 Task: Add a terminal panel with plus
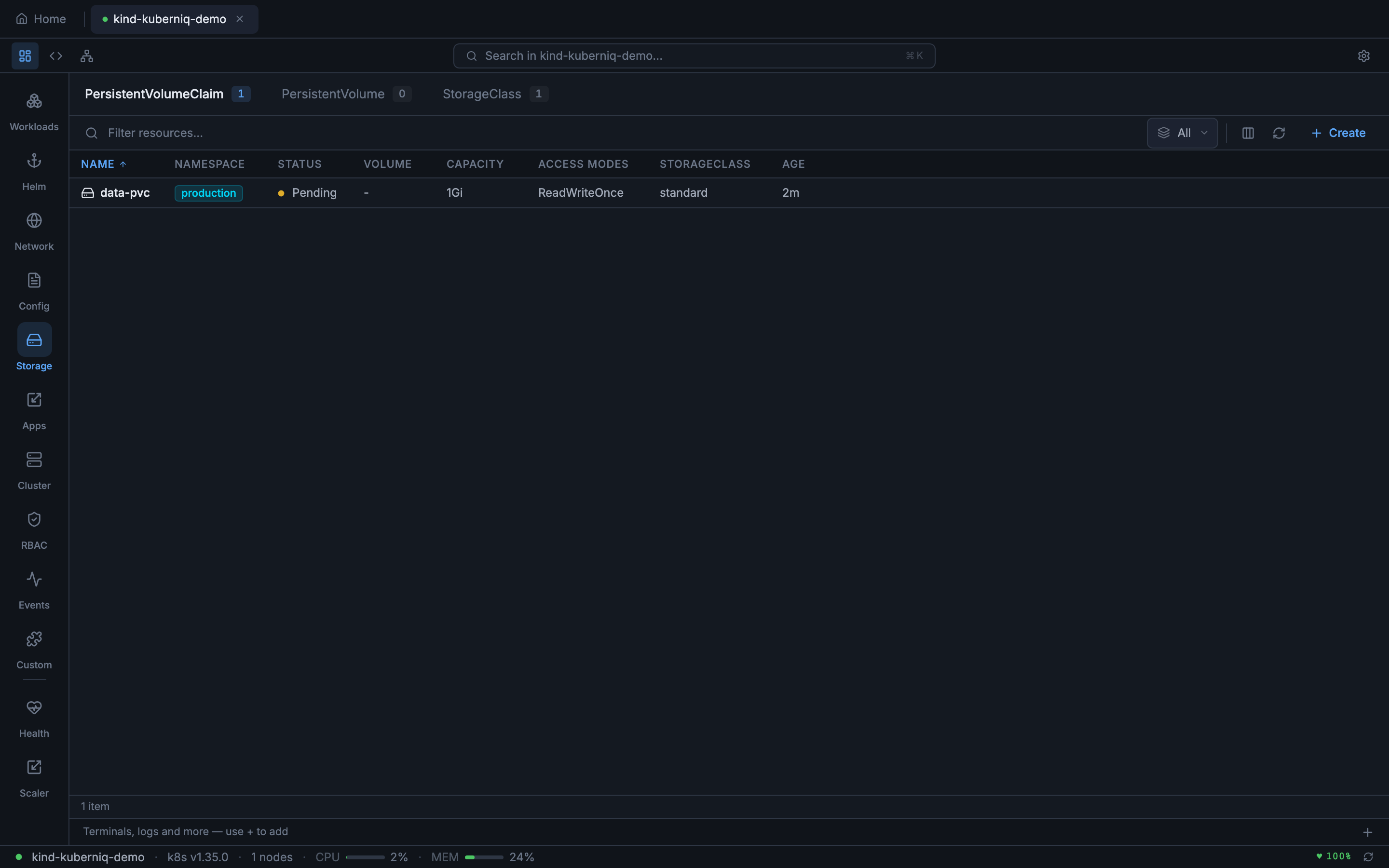tap(1368, 832)
